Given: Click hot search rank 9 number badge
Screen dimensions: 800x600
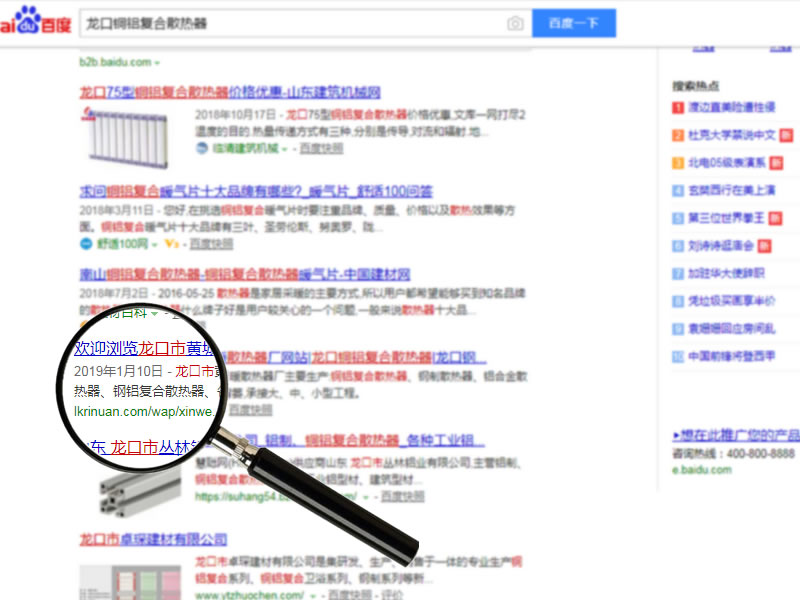Looking at the screenshot, I should pyautogui.click(x=678, y=329).
